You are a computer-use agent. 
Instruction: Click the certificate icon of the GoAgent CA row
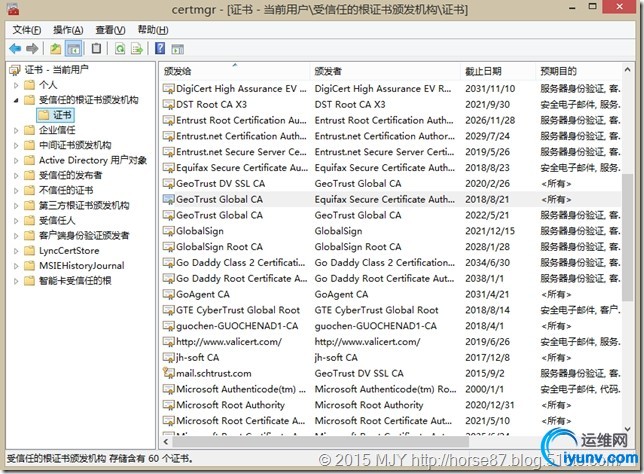pyautogui.click(x=168, y=294)
